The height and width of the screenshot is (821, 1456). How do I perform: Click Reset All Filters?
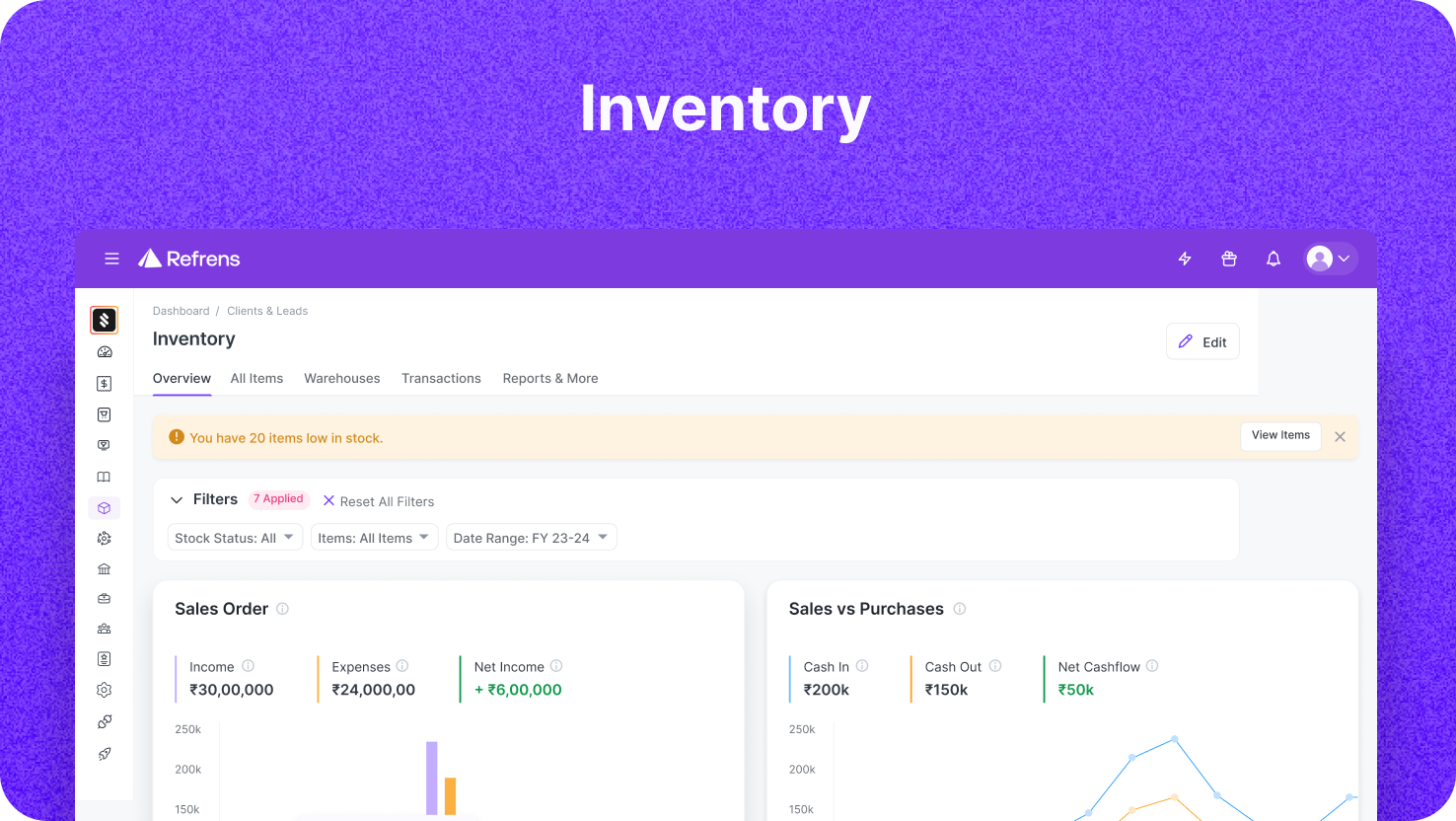(x=379, y=501)
